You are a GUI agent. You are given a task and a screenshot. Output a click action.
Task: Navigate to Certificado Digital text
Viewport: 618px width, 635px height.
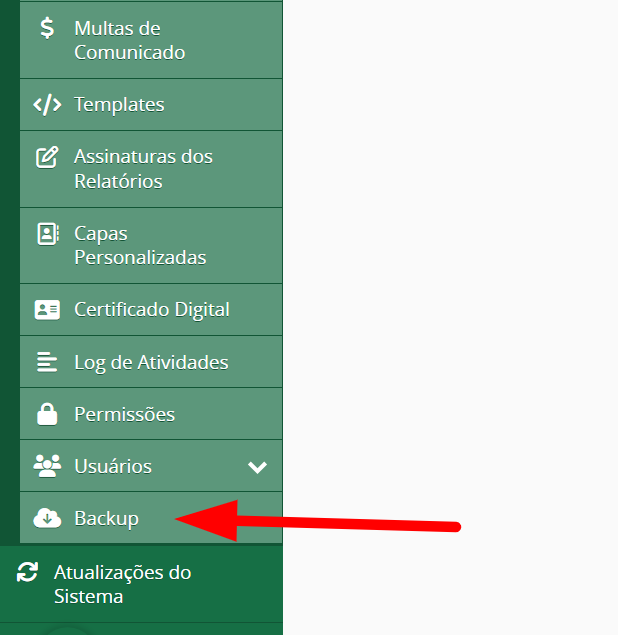click(151, 310)
